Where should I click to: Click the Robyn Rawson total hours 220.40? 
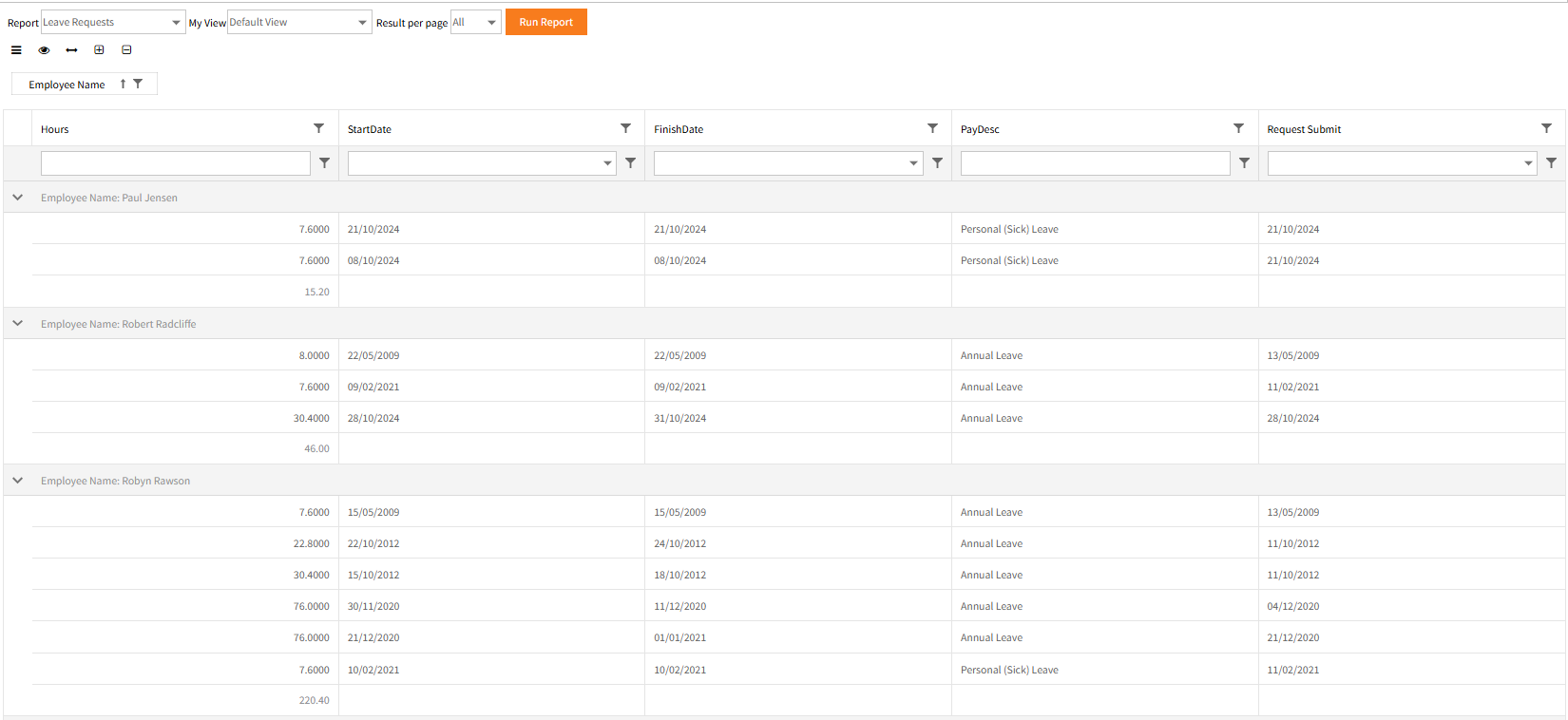pos(314,700)
